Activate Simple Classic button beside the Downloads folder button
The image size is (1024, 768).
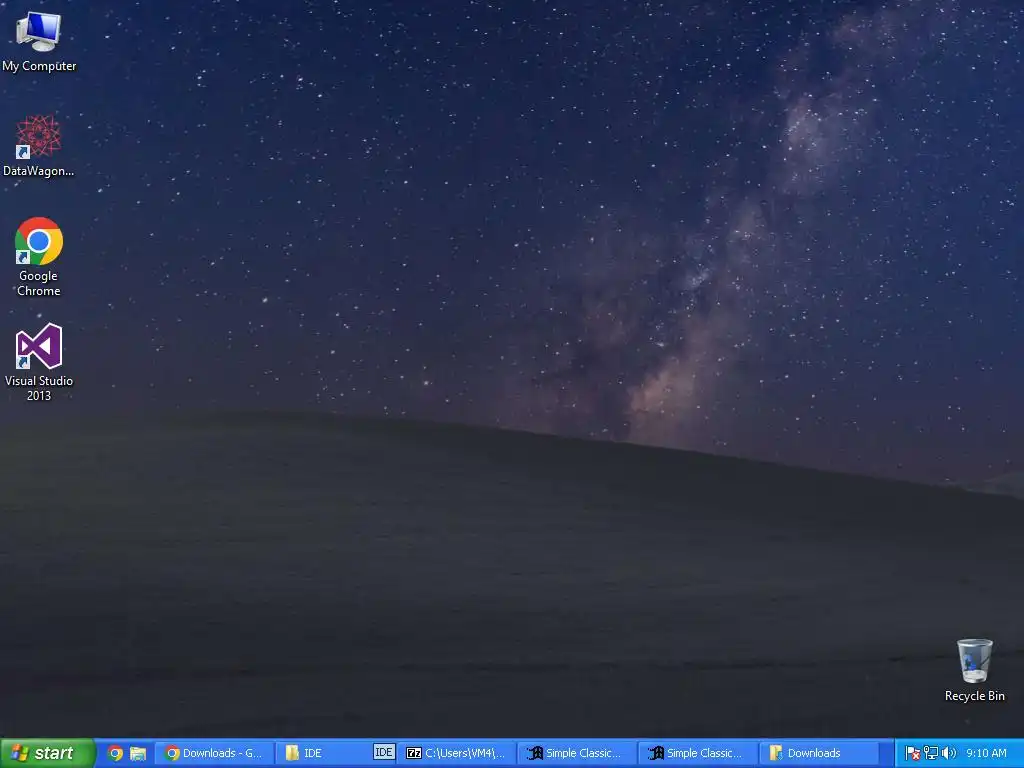[x=697, y=753]
